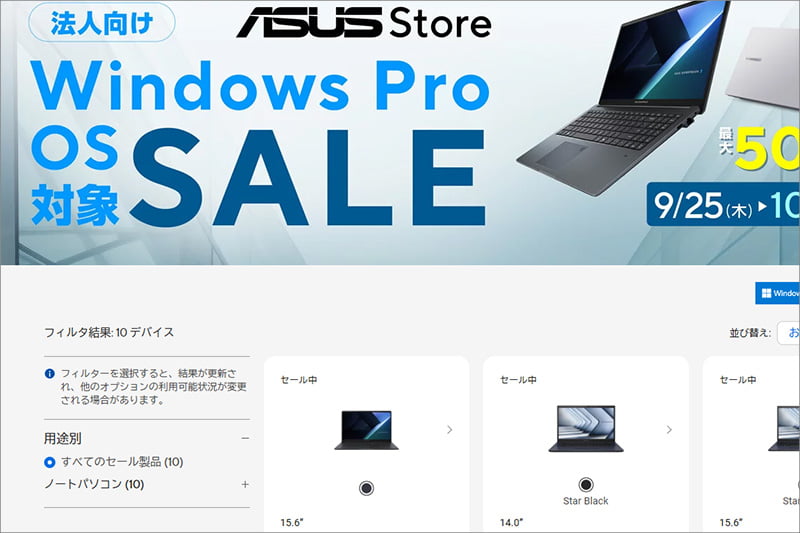Select Star Black color swatch on second card

586,484
